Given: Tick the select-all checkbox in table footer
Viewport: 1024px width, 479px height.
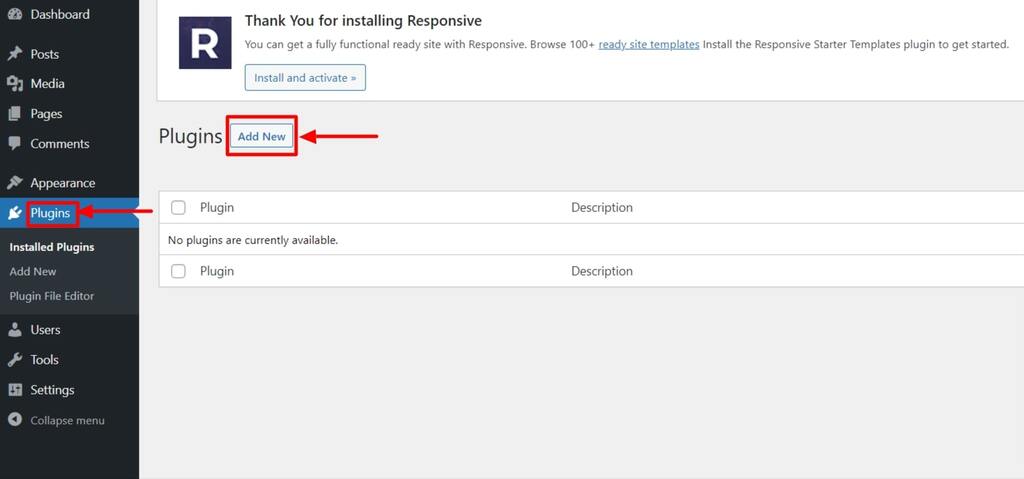Looking at the screenshot, I should click(x=178, y=271).
